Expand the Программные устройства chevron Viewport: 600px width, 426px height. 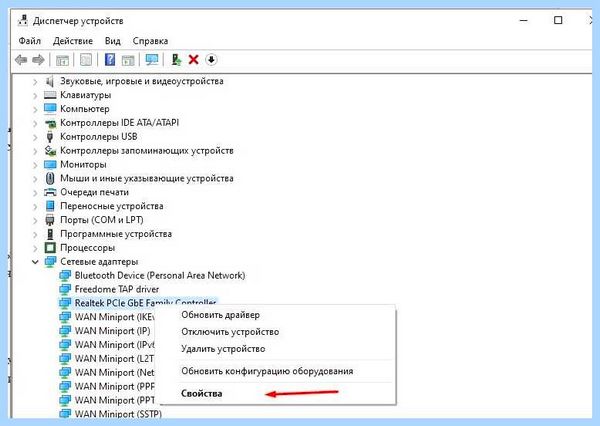pos(35,234)
